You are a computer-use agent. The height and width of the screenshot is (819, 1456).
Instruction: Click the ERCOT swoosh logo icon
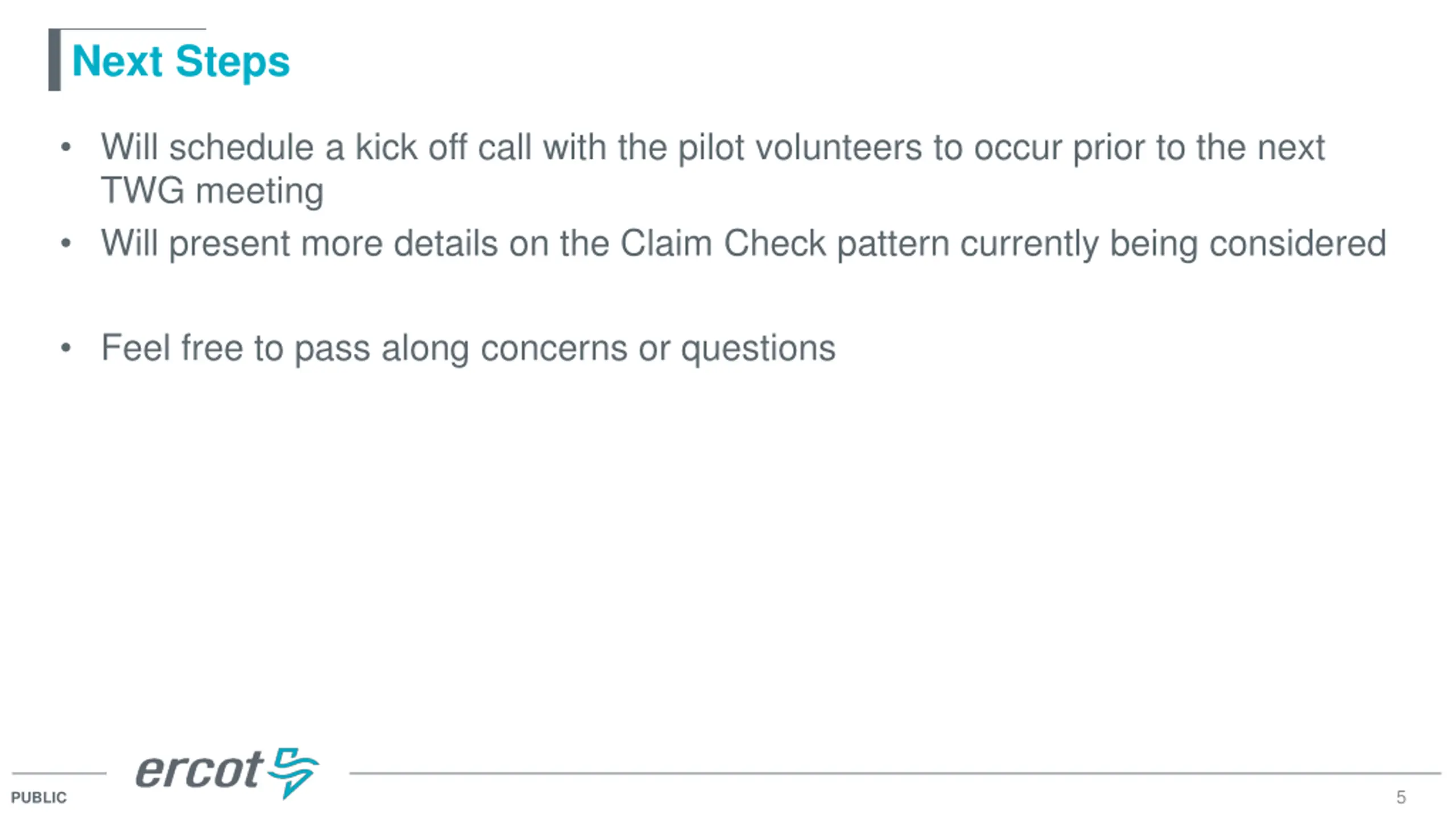click(x=293, y=772)
